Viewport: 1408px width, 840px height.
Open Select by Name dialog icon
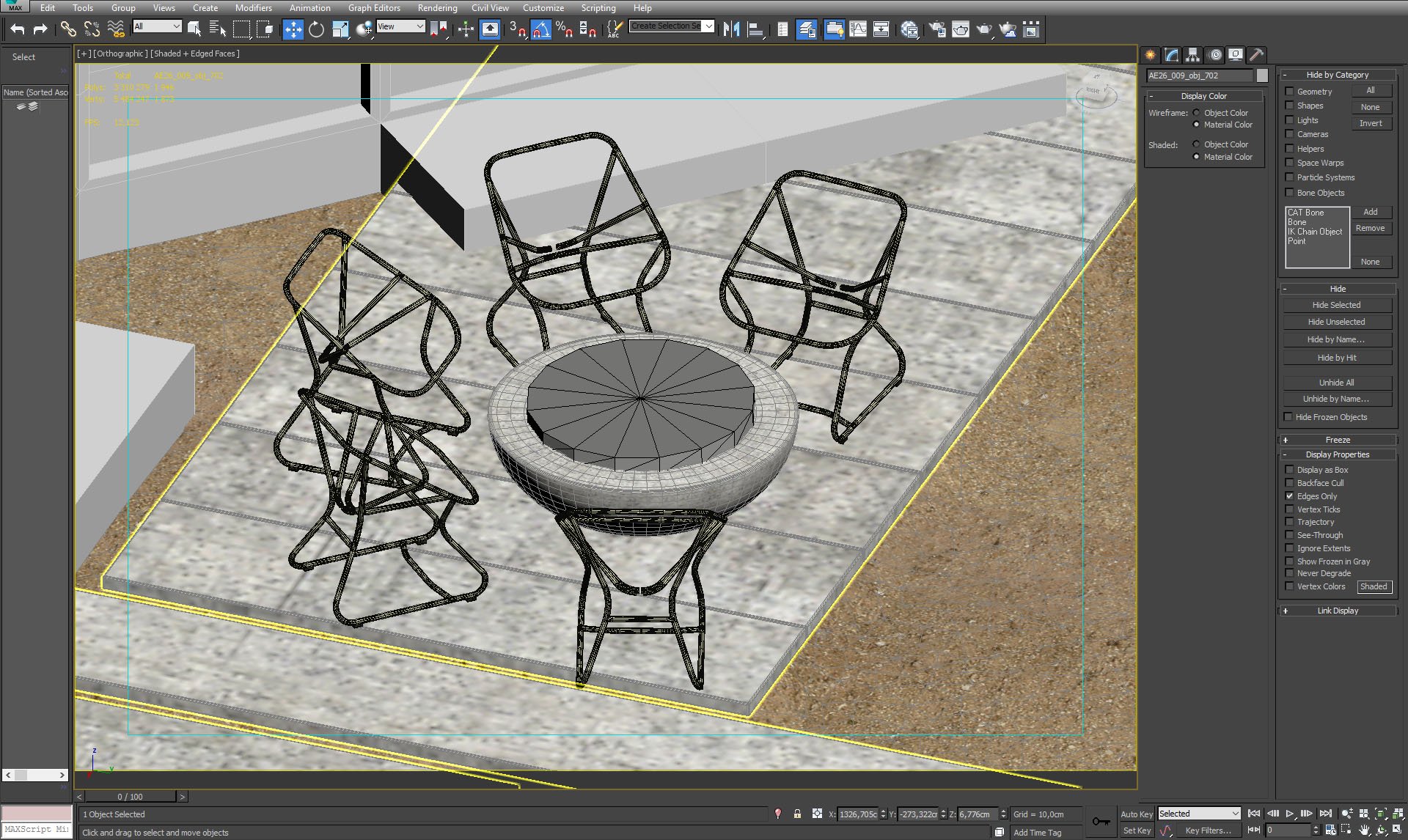pos(218,29)
